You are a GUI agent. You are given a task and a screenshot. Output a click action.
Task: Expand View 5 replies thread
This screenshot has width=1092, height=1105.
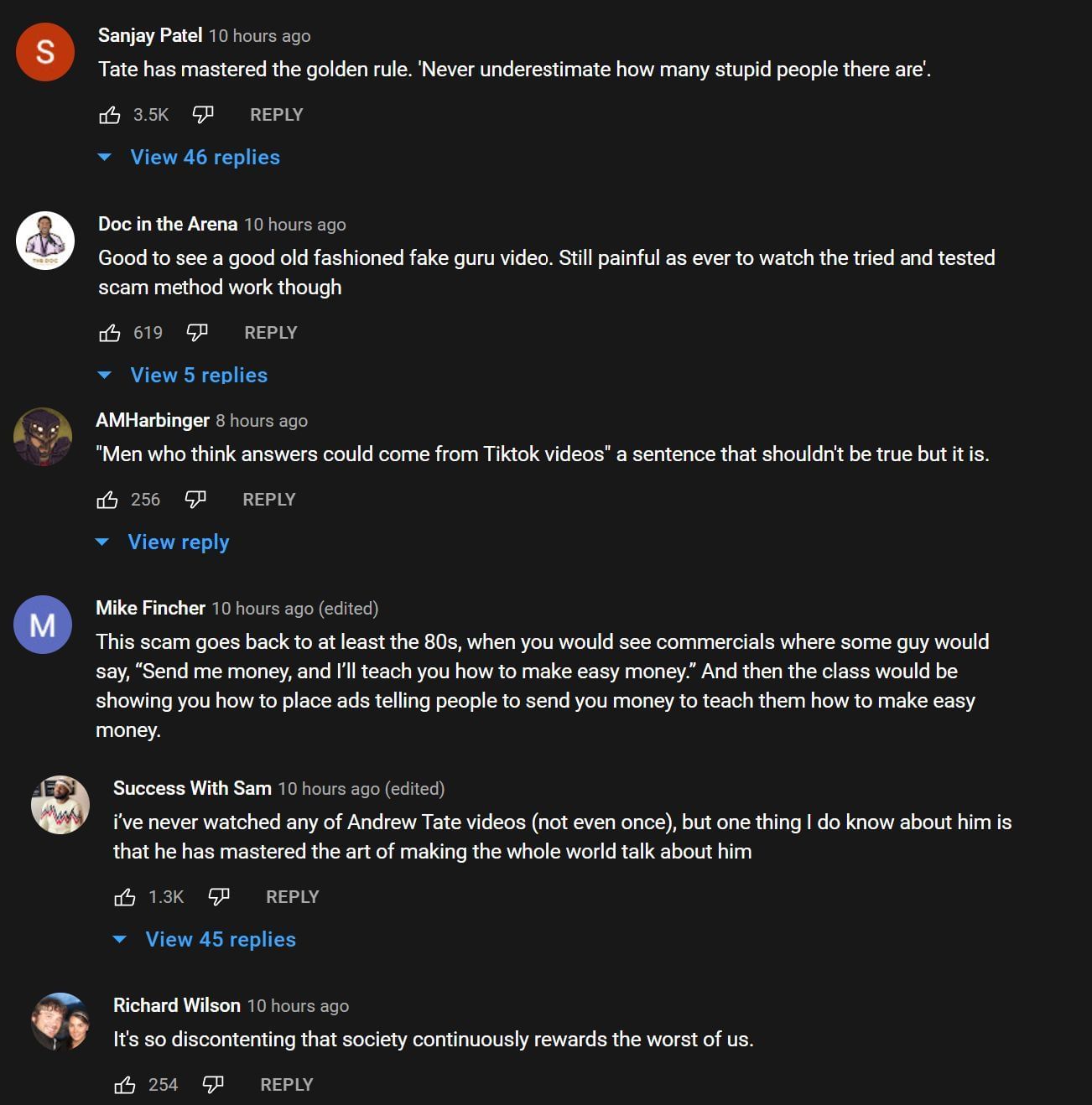pos(199,376)
